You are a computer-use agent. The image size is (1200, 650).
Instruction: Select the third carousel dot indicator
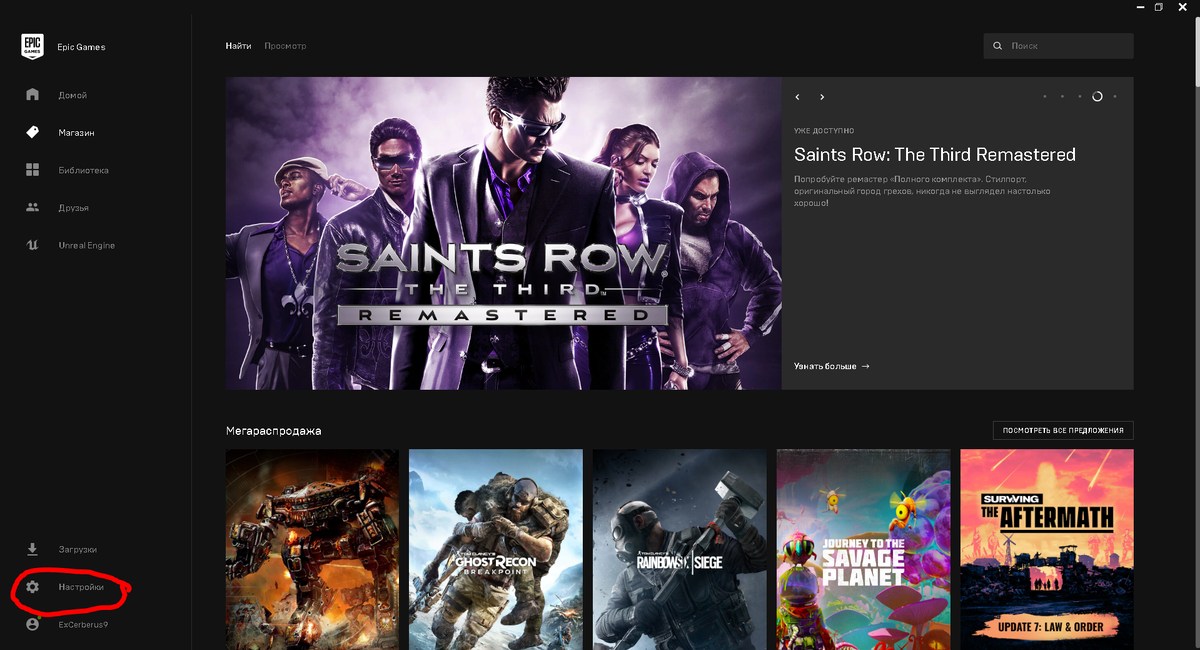(x=1079, y=97)
